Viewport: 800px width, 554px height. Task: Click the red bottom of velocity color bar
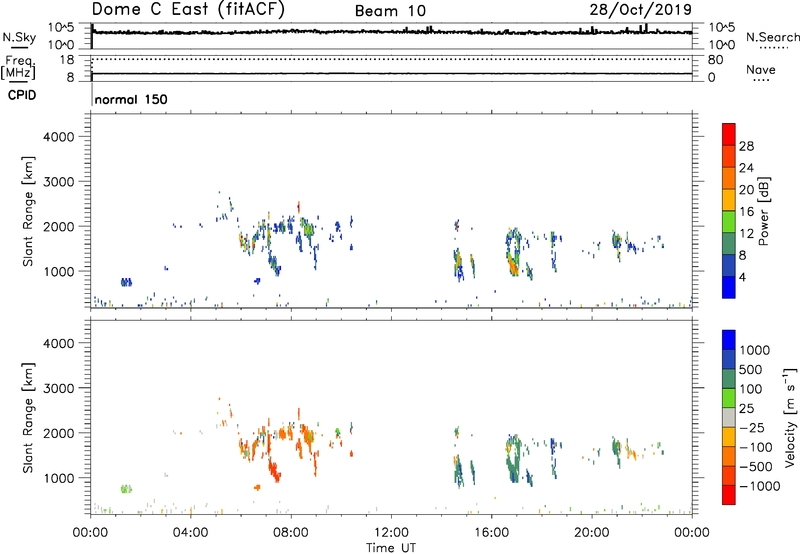tap(729, 495)
